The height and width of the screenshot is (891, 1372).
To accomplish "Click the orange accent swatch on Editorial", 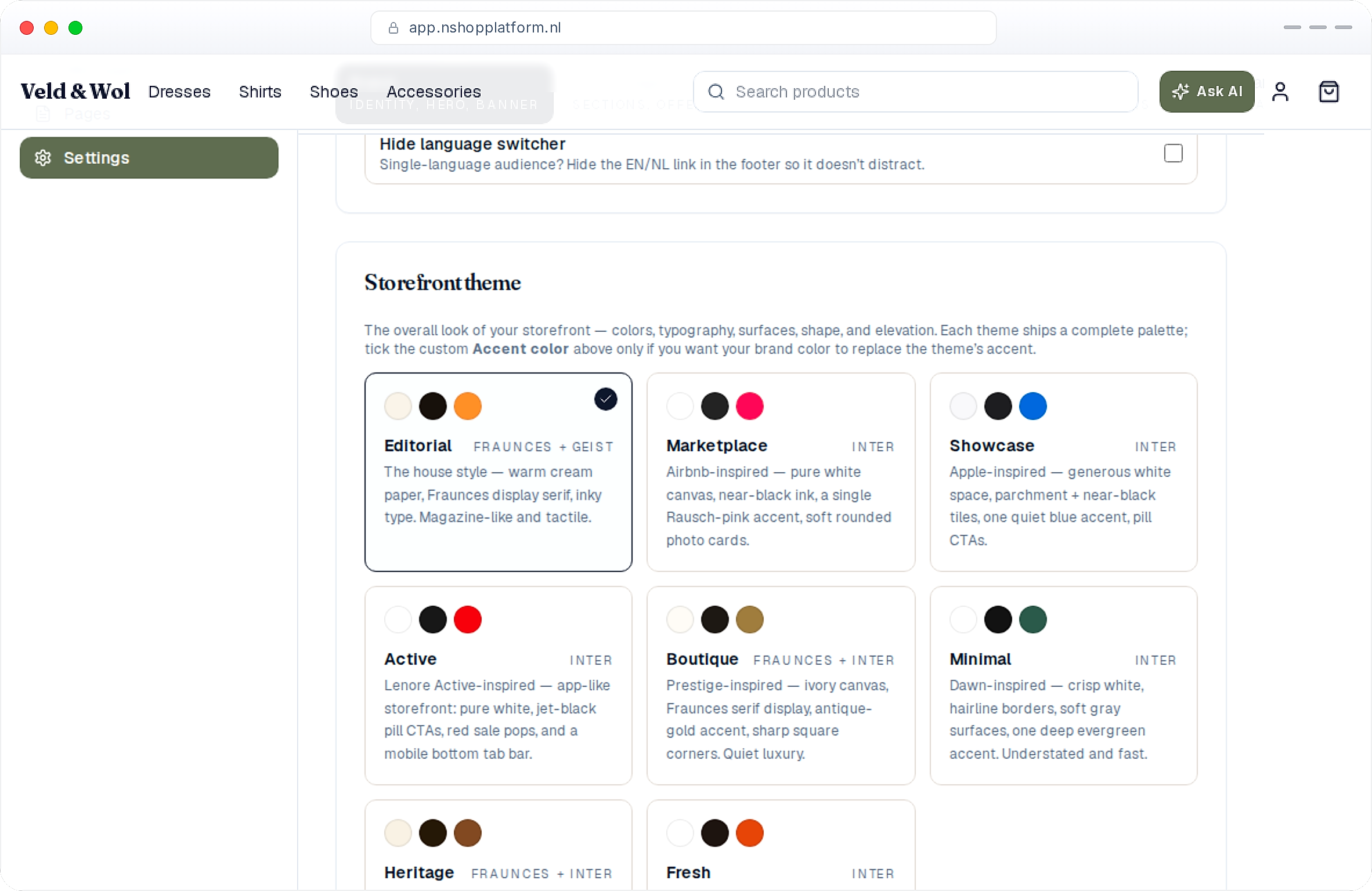I will click(468, 406).
